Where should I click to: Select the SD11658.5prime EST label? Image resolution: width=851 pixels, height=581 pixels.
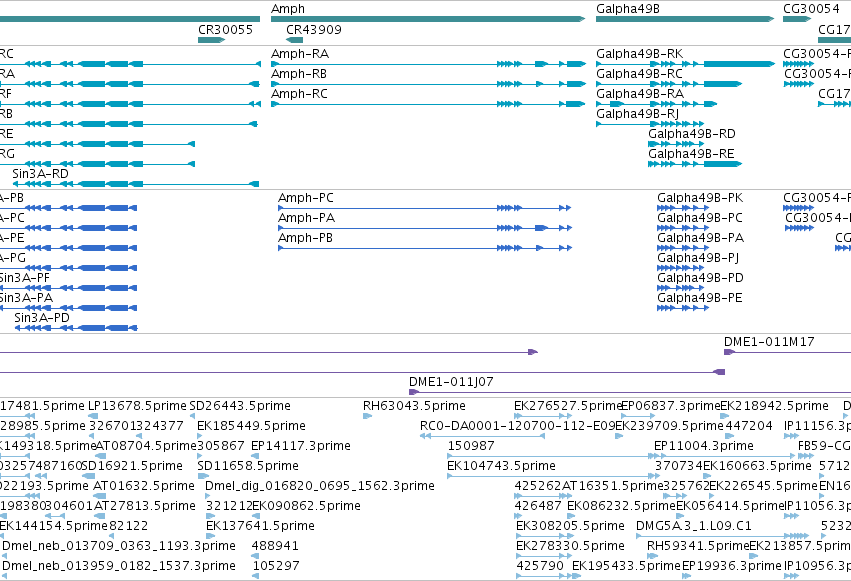pyautogui.click(x=248, y=466)
